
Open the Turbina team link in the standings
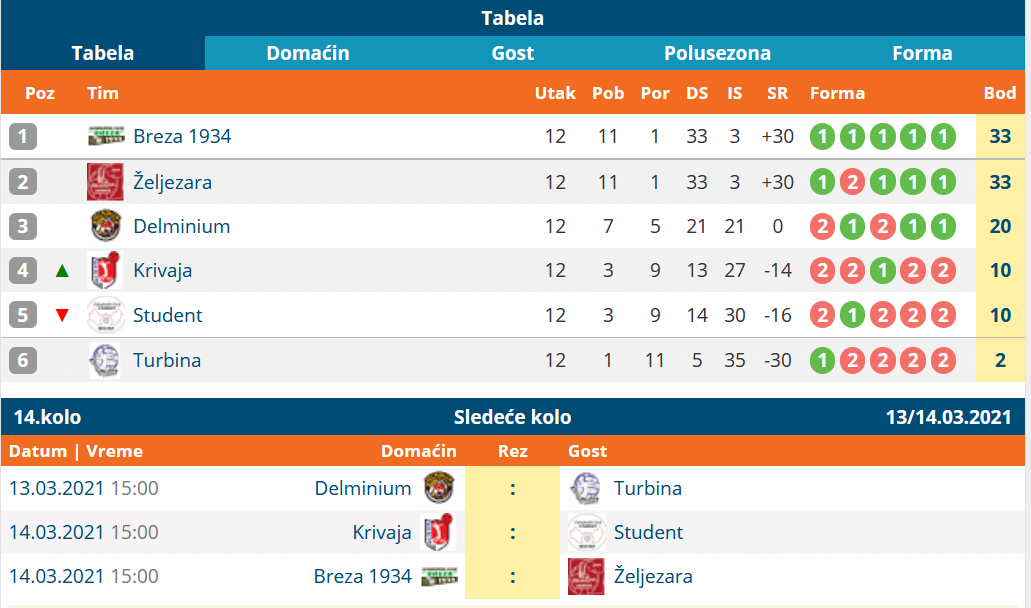point(167,360)
